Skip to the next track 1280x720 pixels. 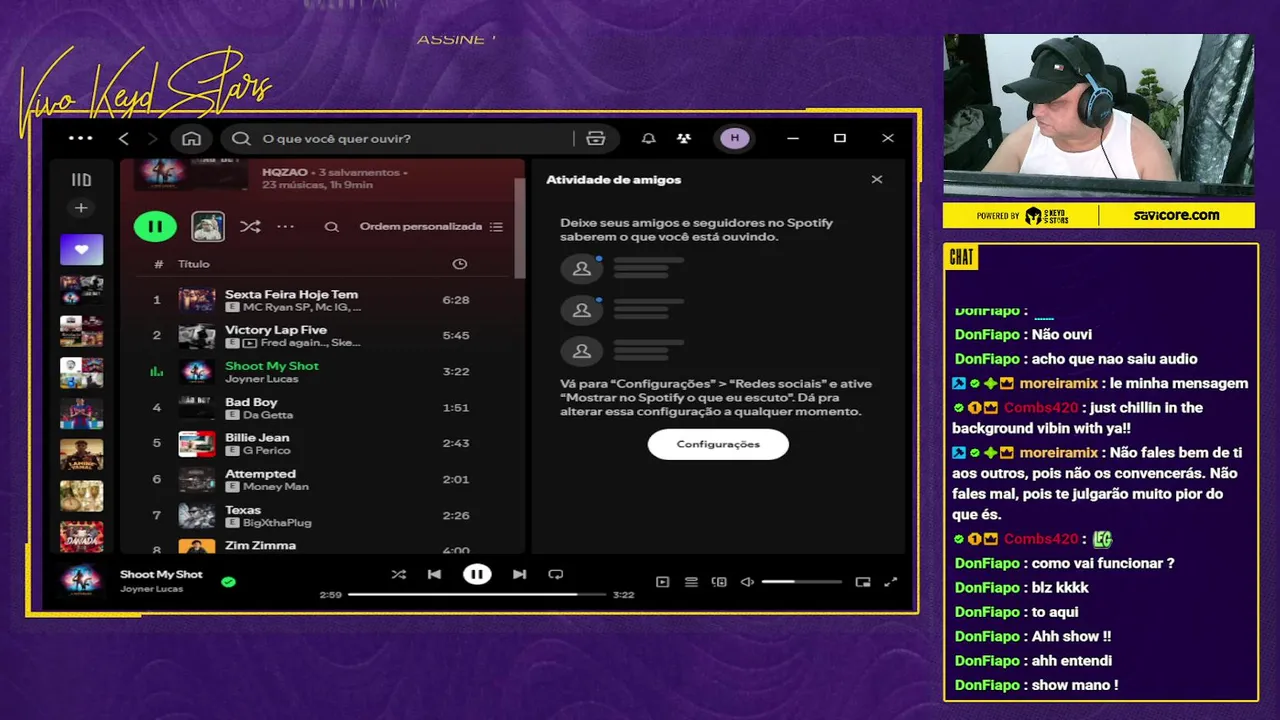coord(519,574)
